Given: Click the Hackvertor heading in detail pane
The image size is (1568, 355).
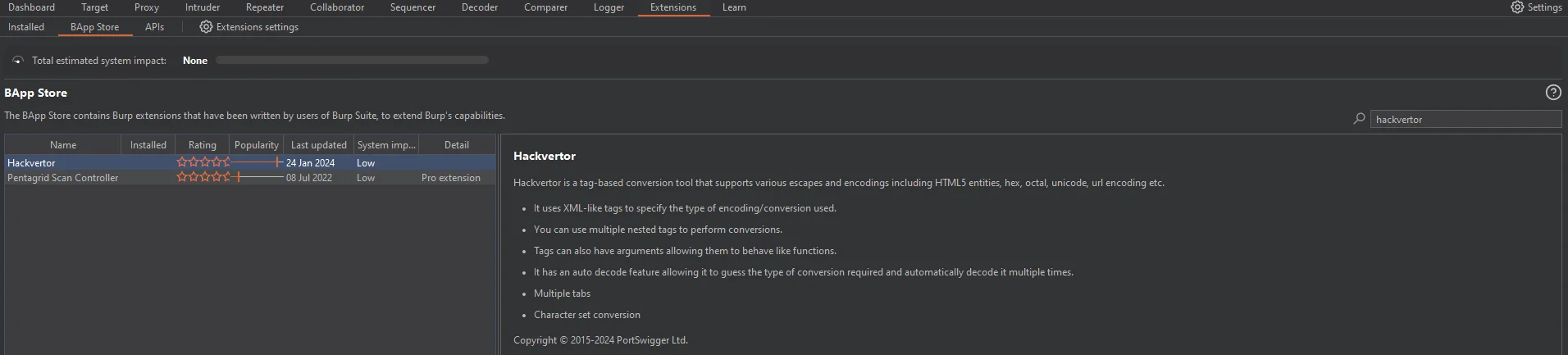Looking at the screenshot, I should point(545,156).
